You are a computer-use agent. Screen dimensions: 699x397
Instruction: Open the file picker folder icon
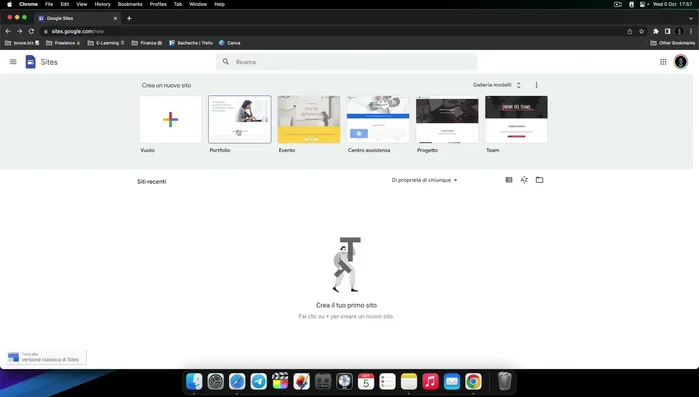539,180
